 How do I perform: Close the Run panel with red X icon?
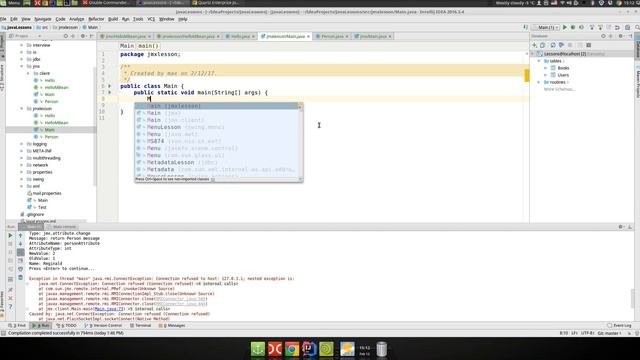click(x=10, y=298)
